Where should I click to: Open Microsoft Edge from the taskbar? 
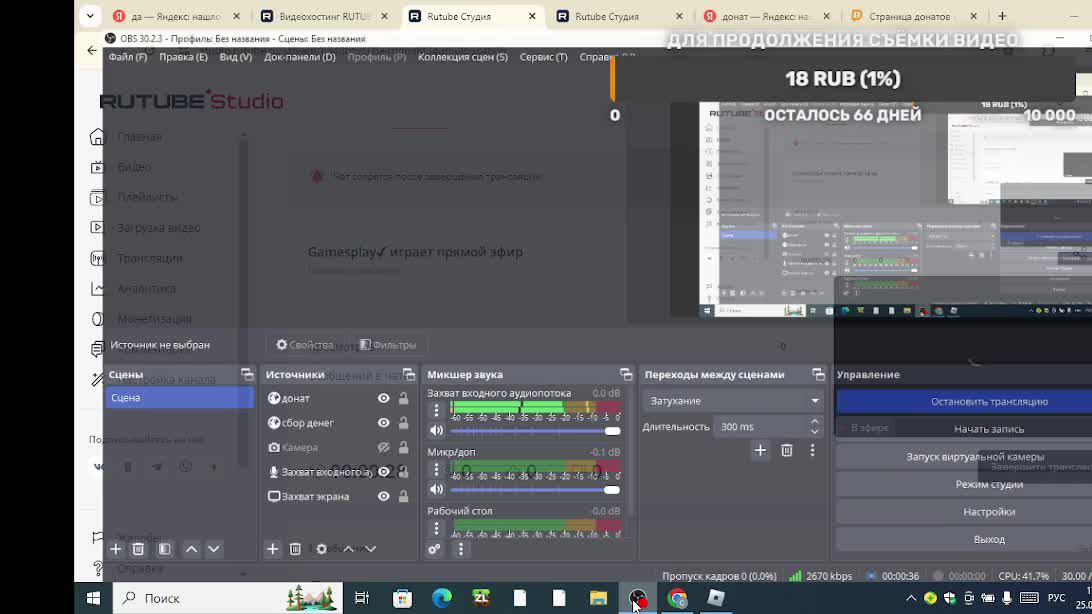coord(442,598)
